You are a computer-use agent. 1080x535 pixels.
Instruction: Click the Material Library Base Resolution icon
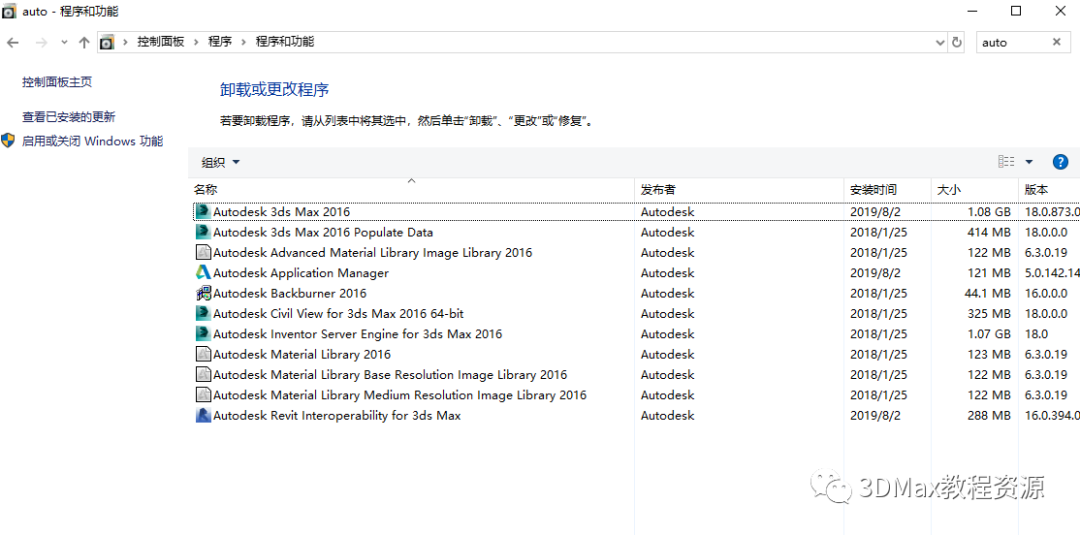click(x=203, y=375)
